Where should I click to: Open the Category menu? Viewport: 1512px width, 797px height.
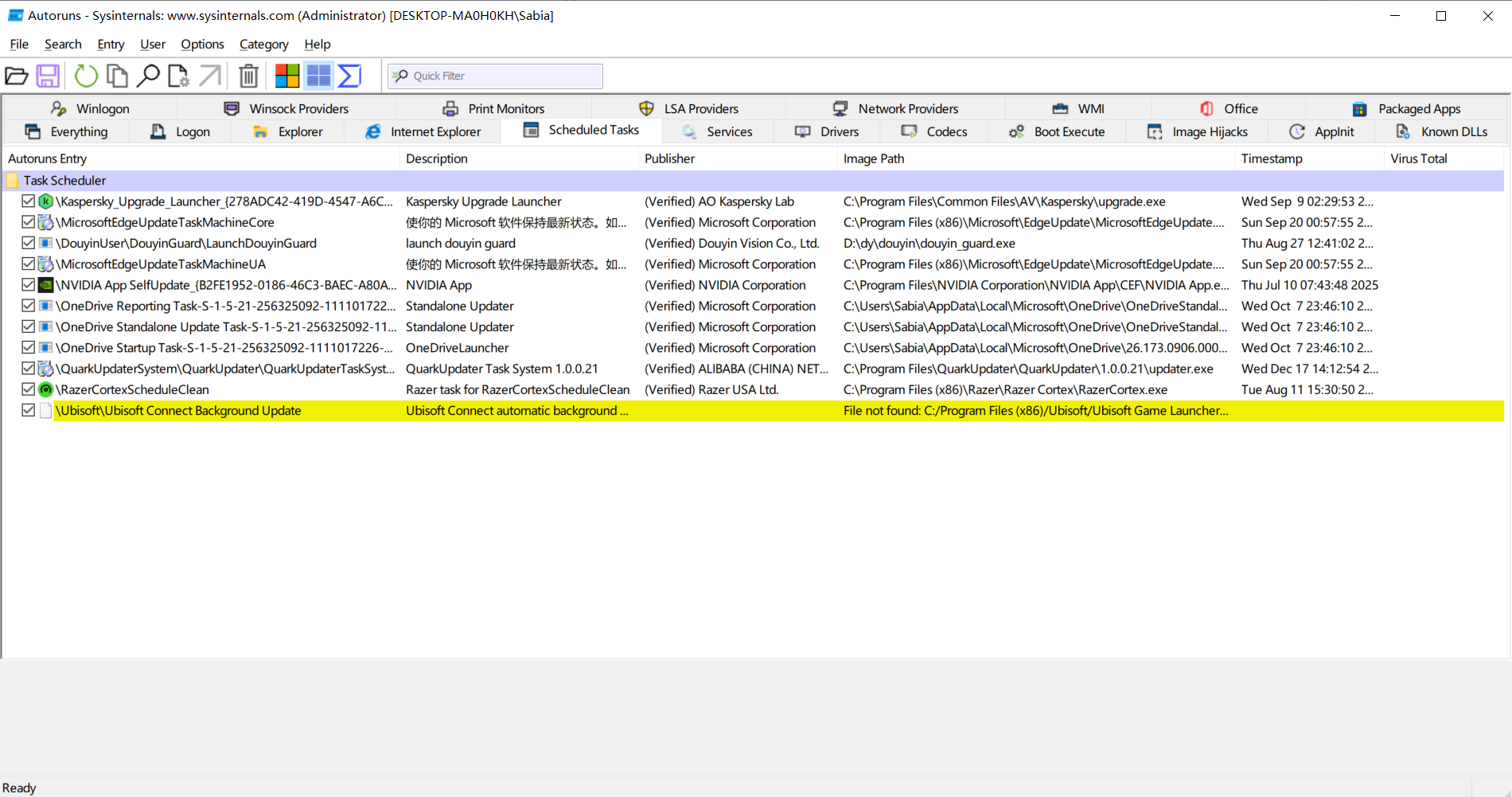click(263, 44)
